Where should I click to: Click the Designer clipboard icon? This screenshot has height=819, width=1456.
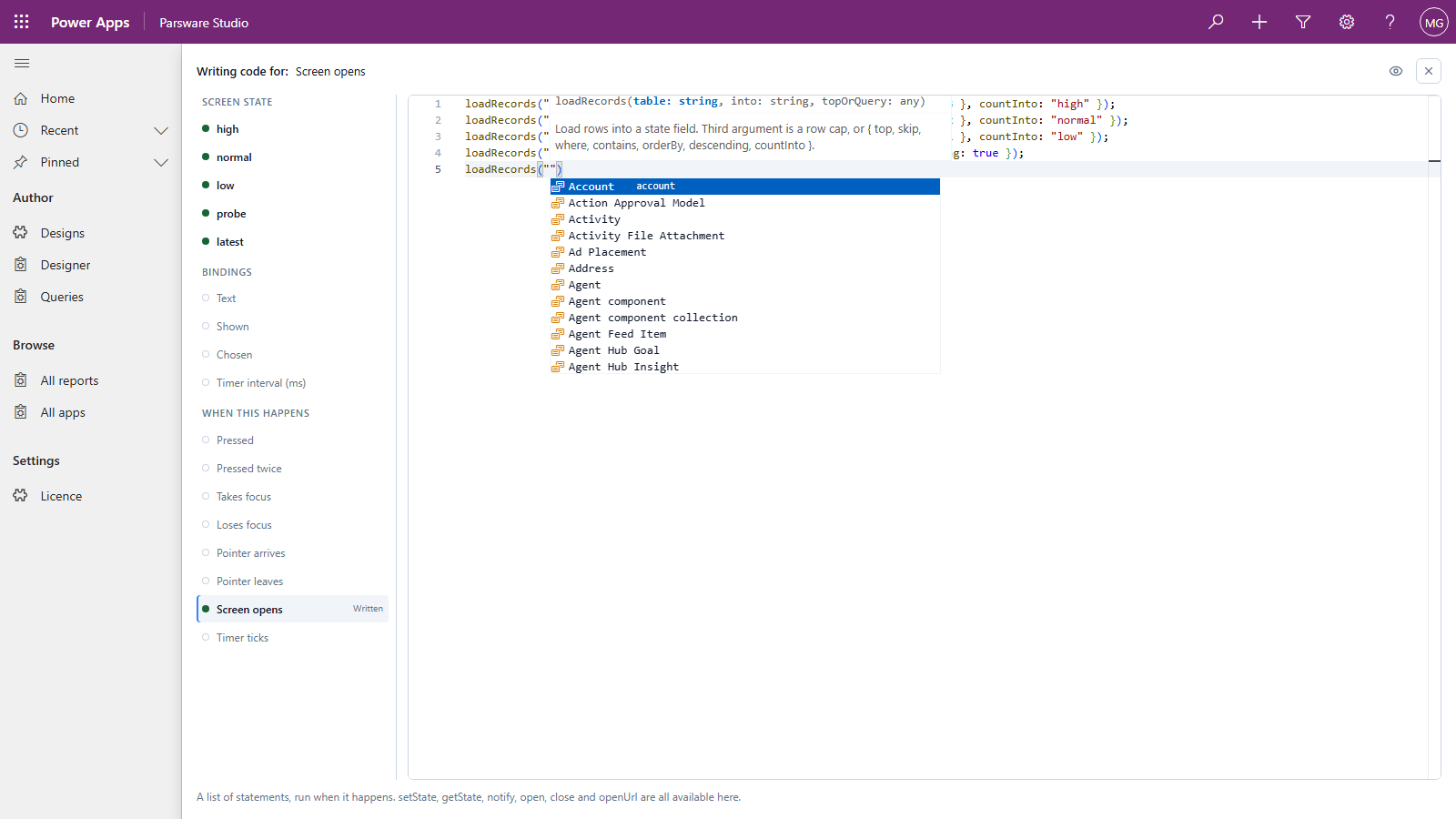(x=21, y=265)
